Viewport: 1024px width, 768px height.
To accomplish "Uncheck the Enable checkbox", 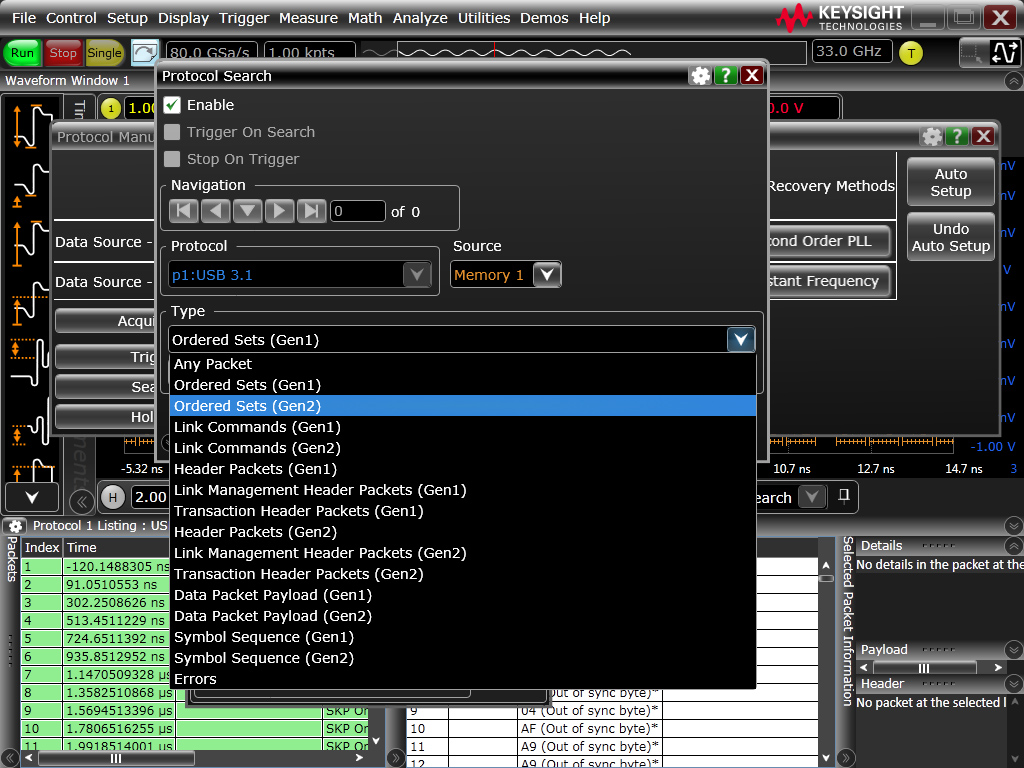I will point(172,105).
